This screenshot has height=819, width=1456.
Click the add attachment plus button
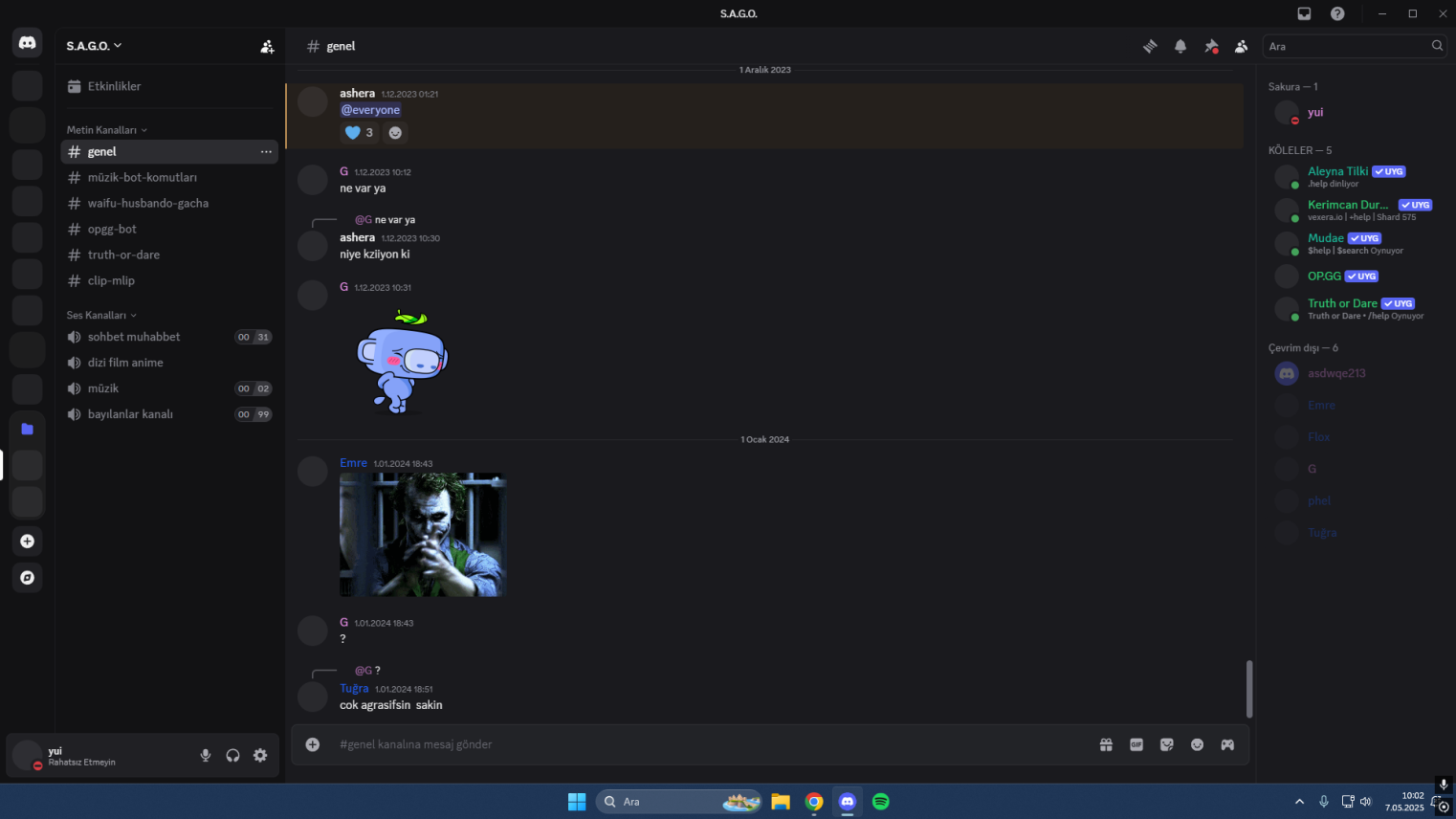(x=312, y=744)
